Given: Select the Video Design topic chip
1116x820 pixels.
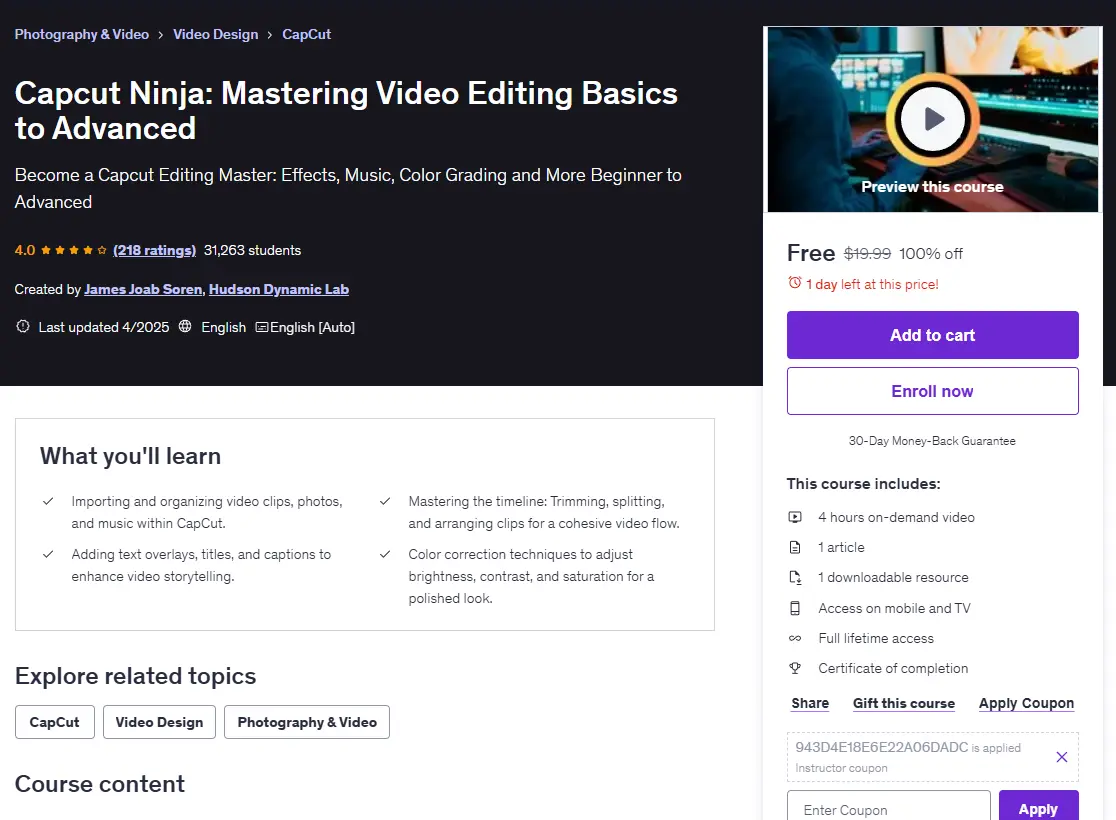Looking at the screenshot, I should coord(159,722).
